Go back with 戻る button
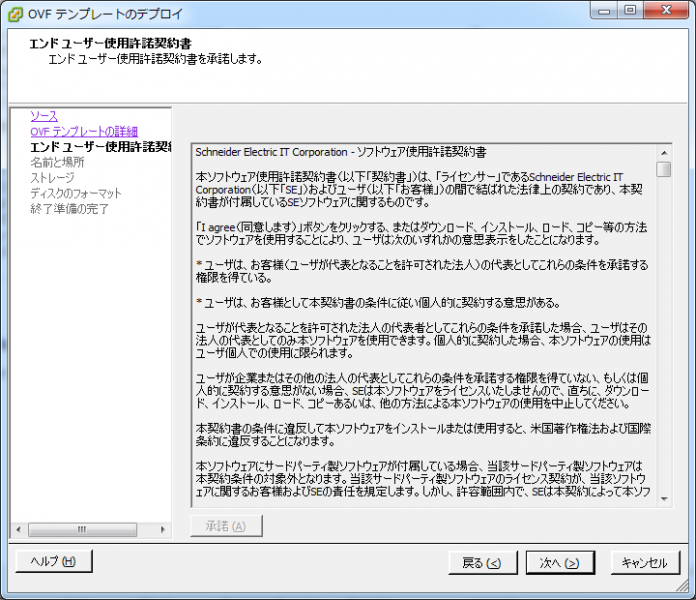 (x=482, y=563)
